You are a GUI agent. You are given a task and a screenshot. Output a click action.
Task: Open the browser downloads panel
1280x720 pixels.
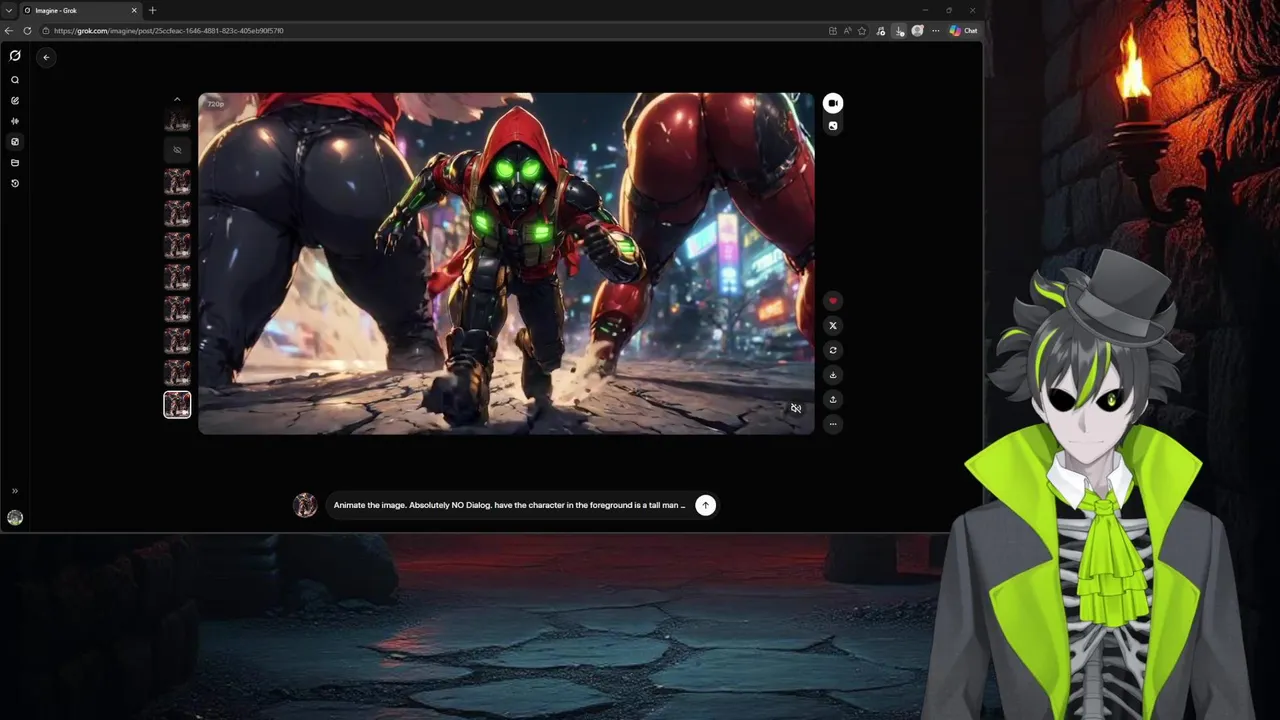pos(899,31)
